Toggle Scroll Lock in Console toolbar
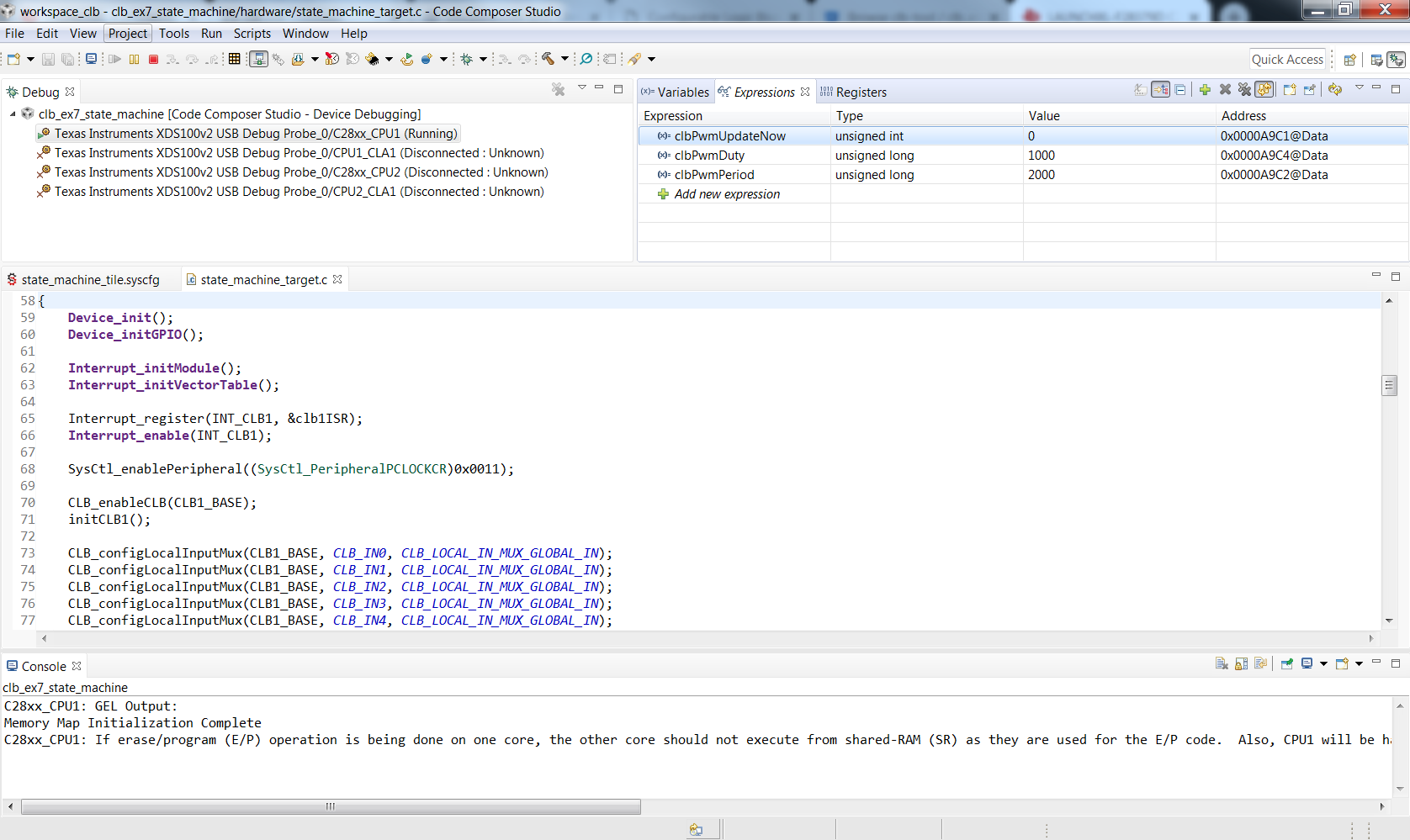Screen dimensions: 1410x840 1241,664
